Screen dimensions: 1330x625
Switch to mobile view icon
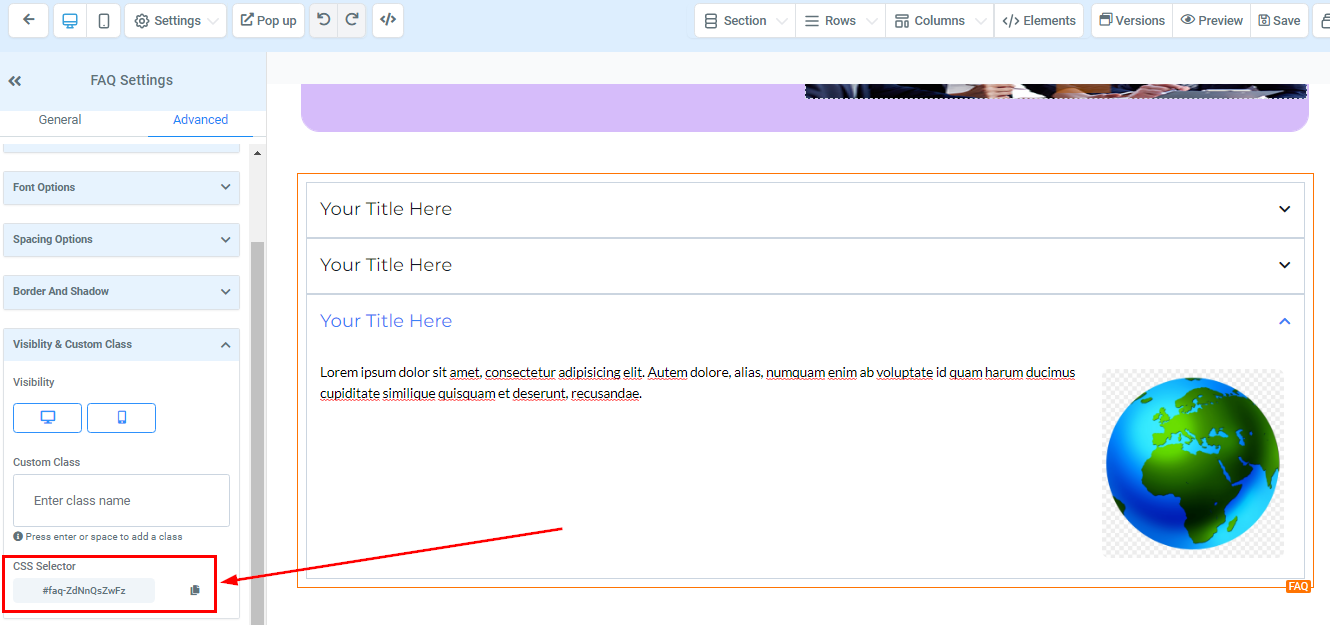click(103, 20)
